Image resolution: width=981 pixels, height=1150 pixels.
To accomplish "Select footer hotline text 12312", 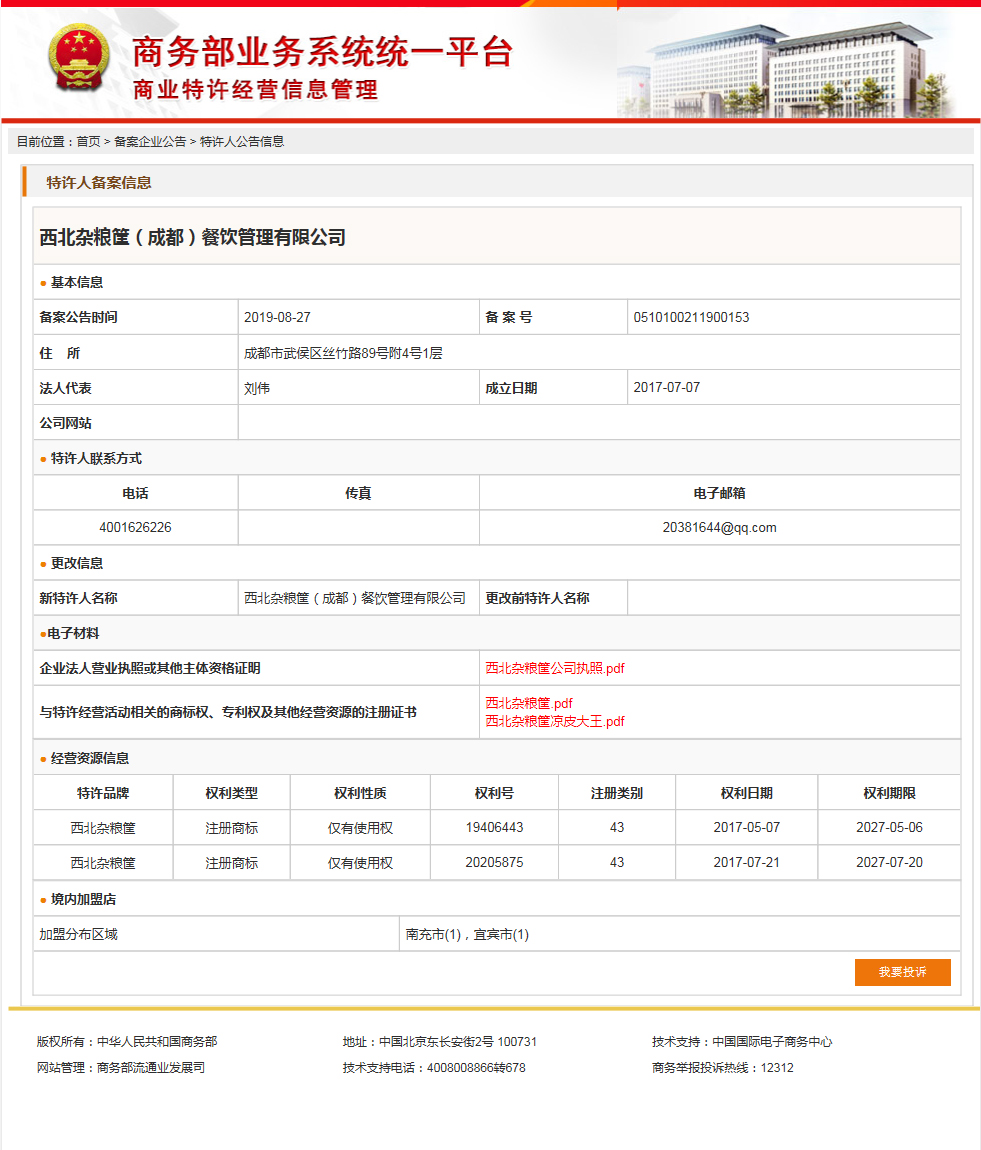I will pos(777,1068).
